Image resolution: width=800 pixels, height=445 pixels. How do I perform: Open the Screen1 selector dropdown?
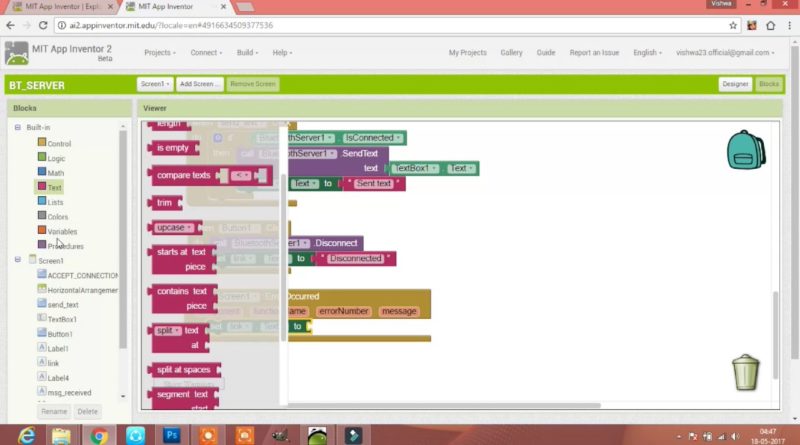point(155,84)
